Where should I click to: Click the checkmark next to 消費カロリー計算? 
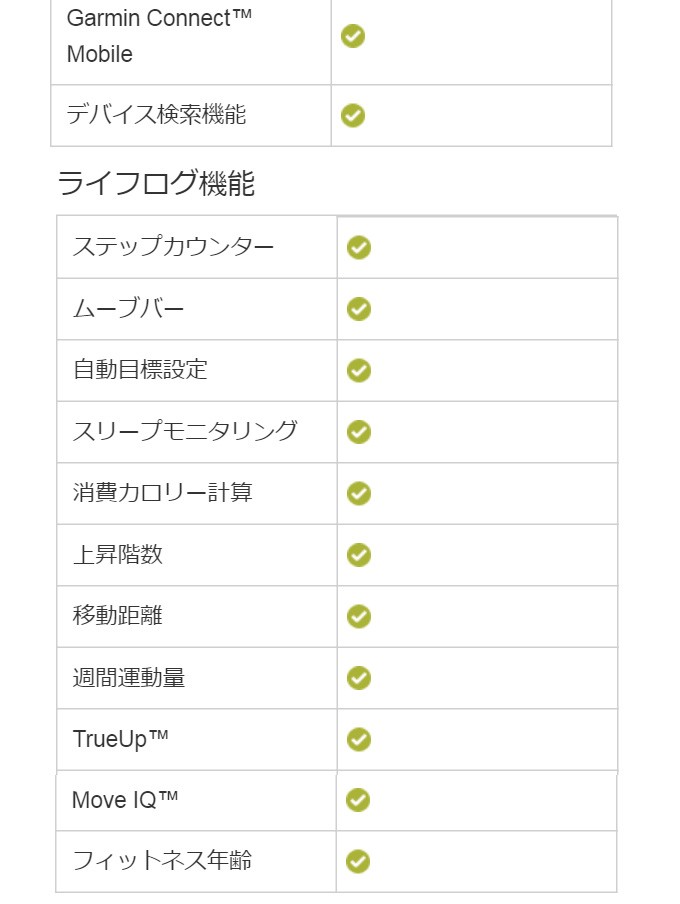pyautogui.click(x=359, y=494)
